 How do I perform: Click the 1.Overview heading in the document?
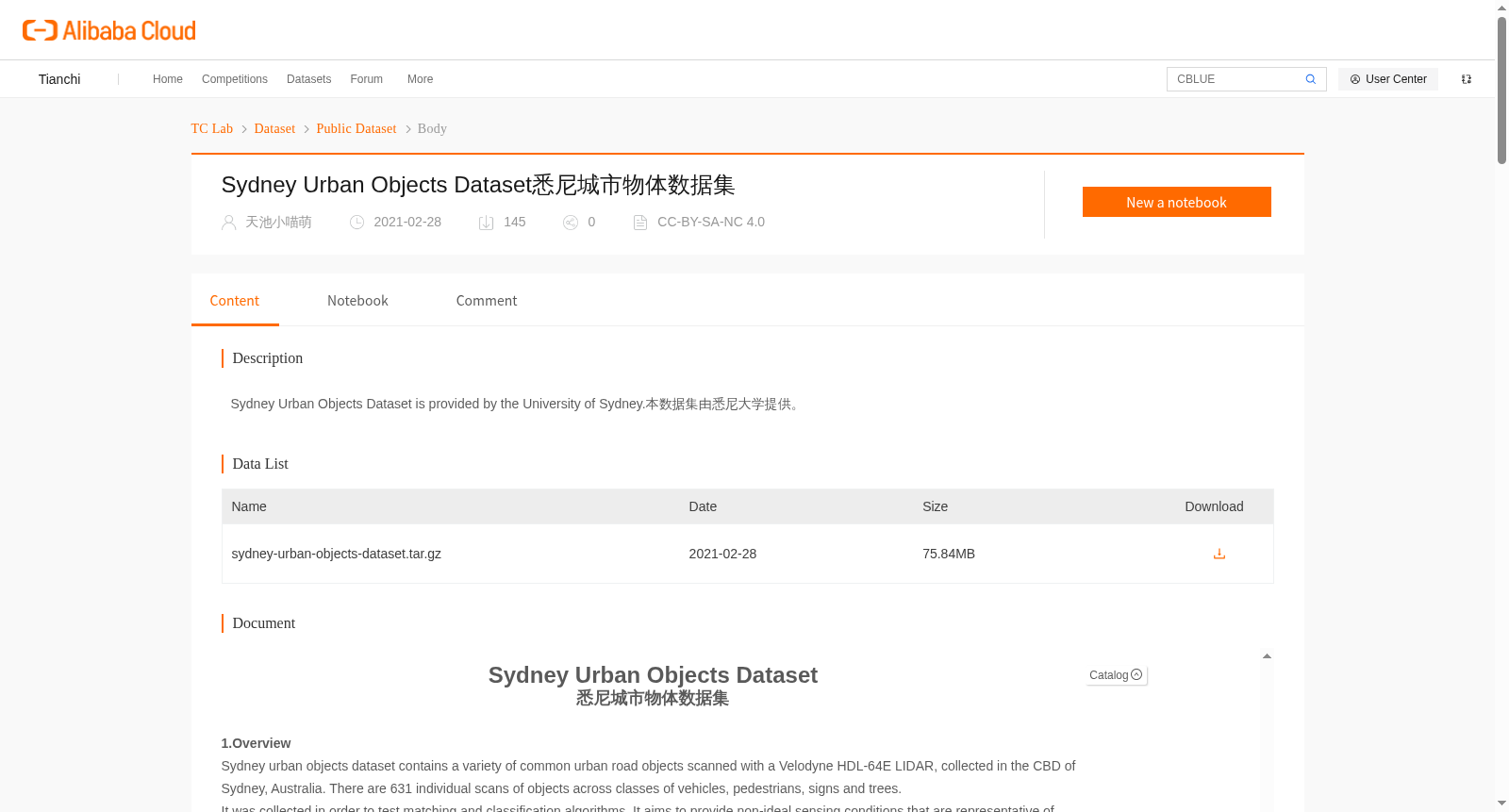pyautogui.click(x=256, y=743)
